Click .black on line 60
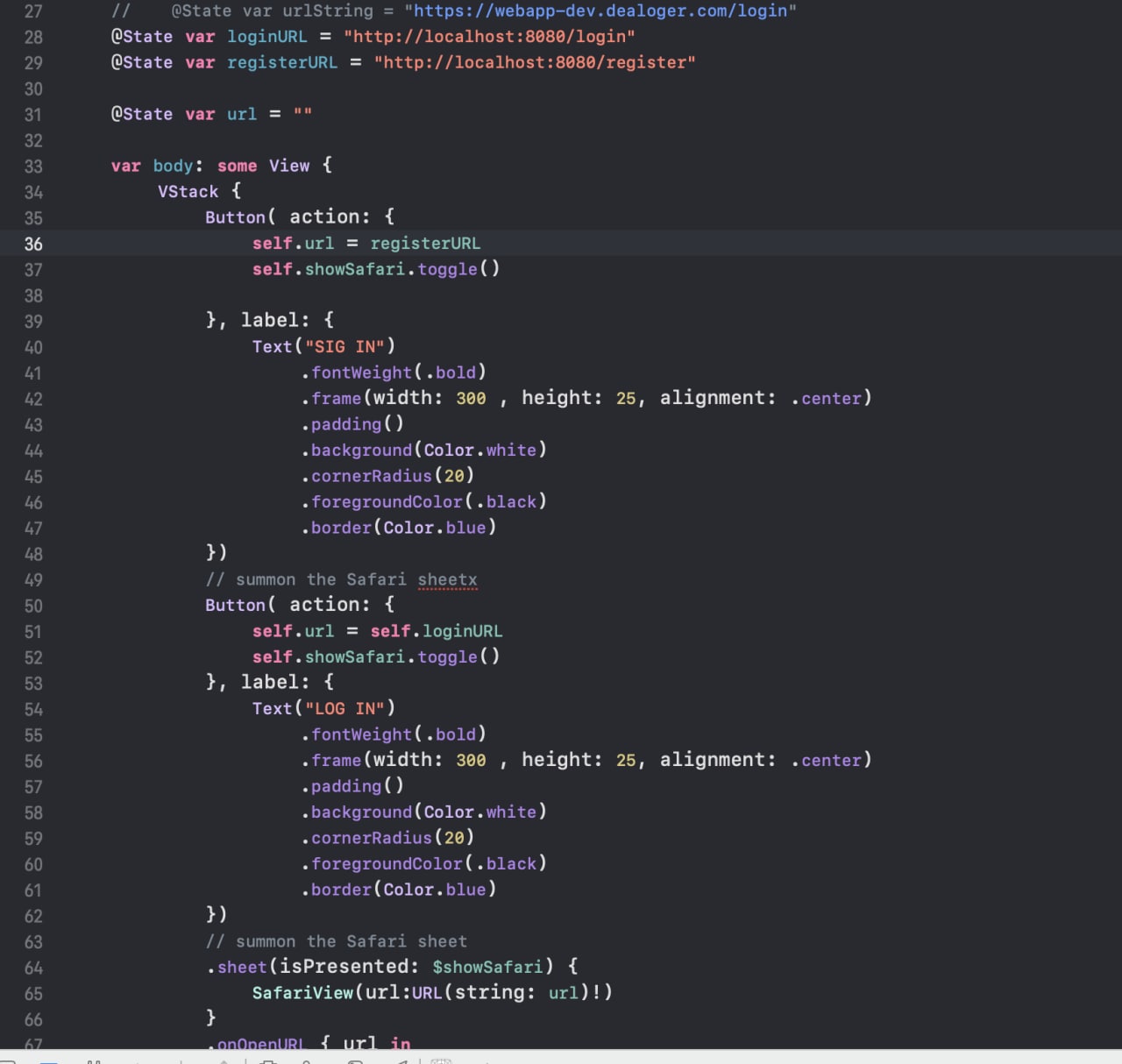The height and width of the screenshot is (1064, 1122). point(507,863)
